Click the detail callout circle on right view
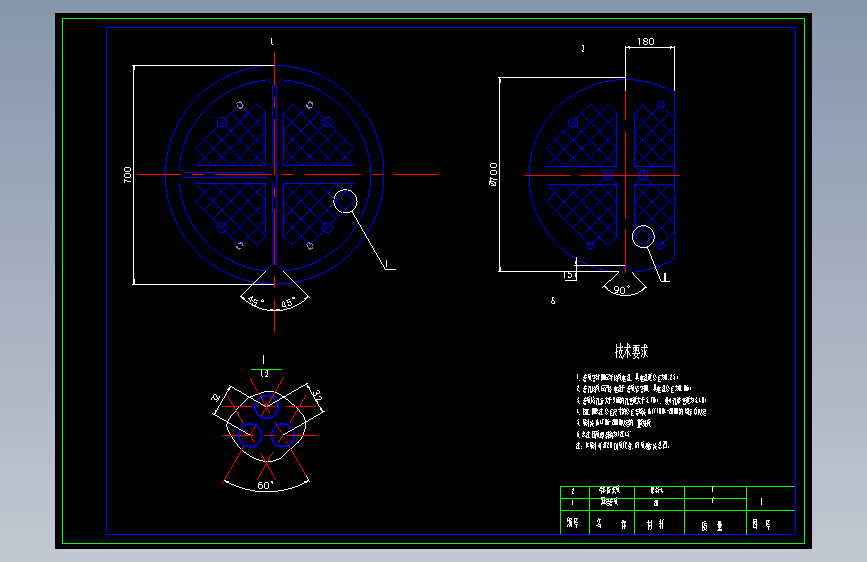This screenshot has width=867, height=562. tap(643, 237)
